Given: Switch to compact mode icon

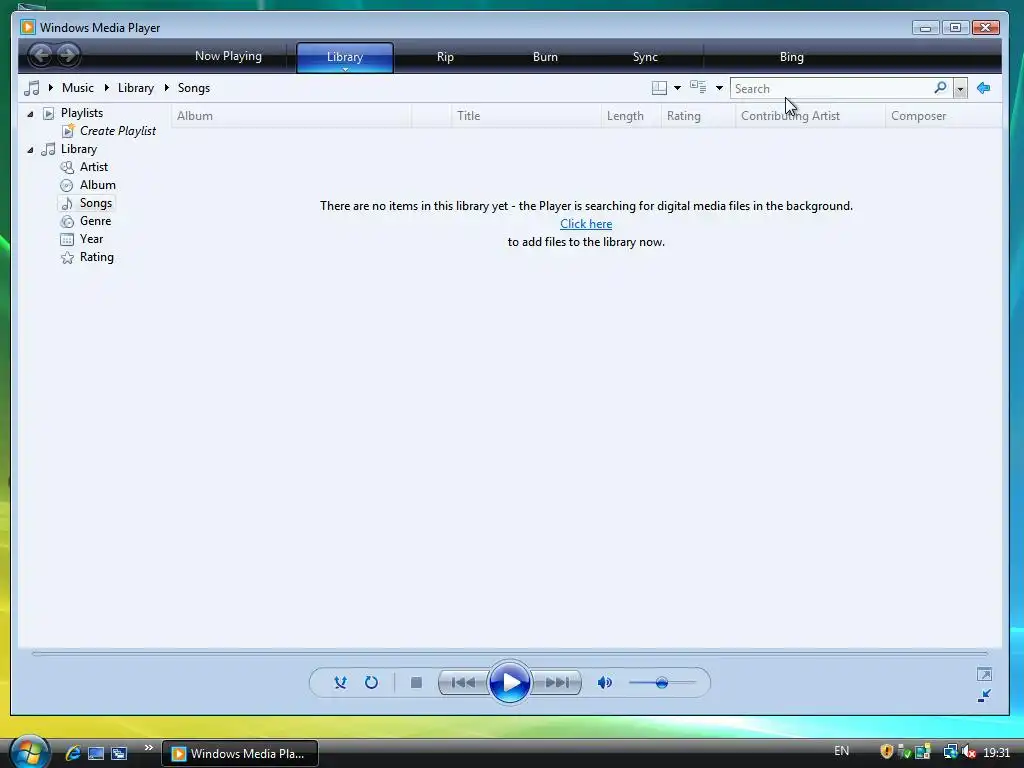Looking at the screenshot, I should point(984,696).
